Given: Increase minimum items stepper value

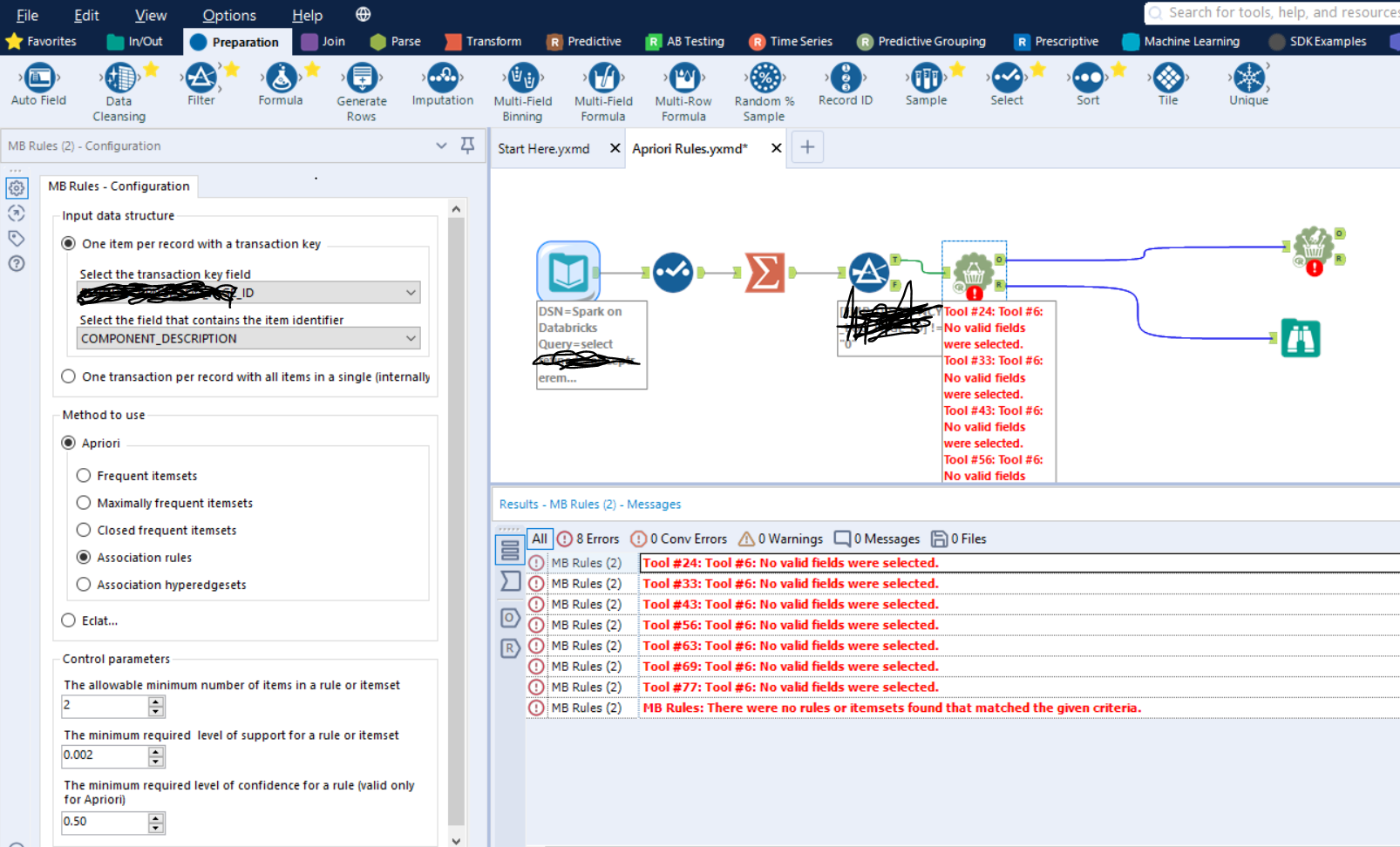Looking at the screenshot, I should [155, 701].
